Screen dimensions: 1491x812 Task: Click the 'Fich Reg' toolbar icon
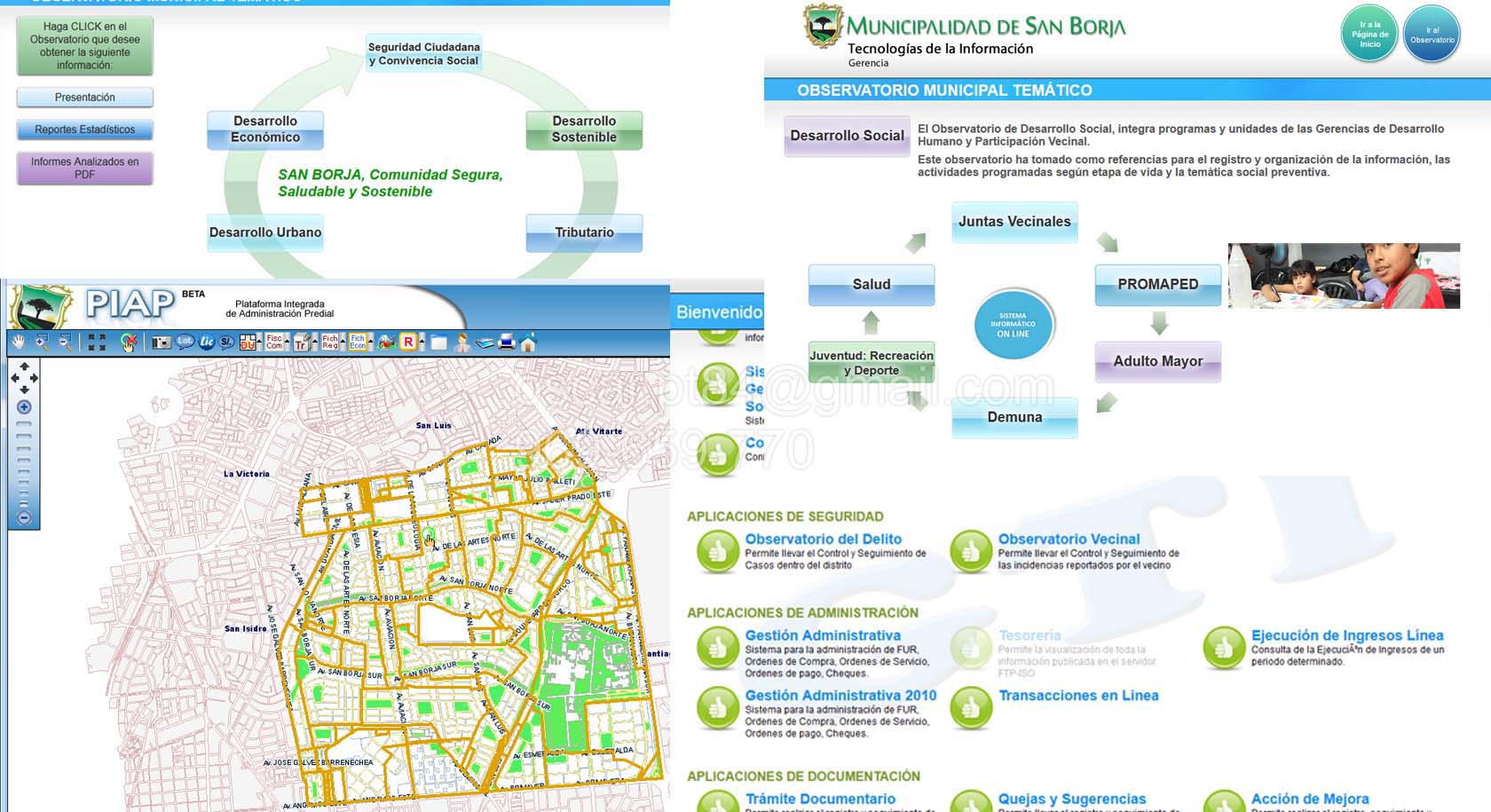[330, 342]
